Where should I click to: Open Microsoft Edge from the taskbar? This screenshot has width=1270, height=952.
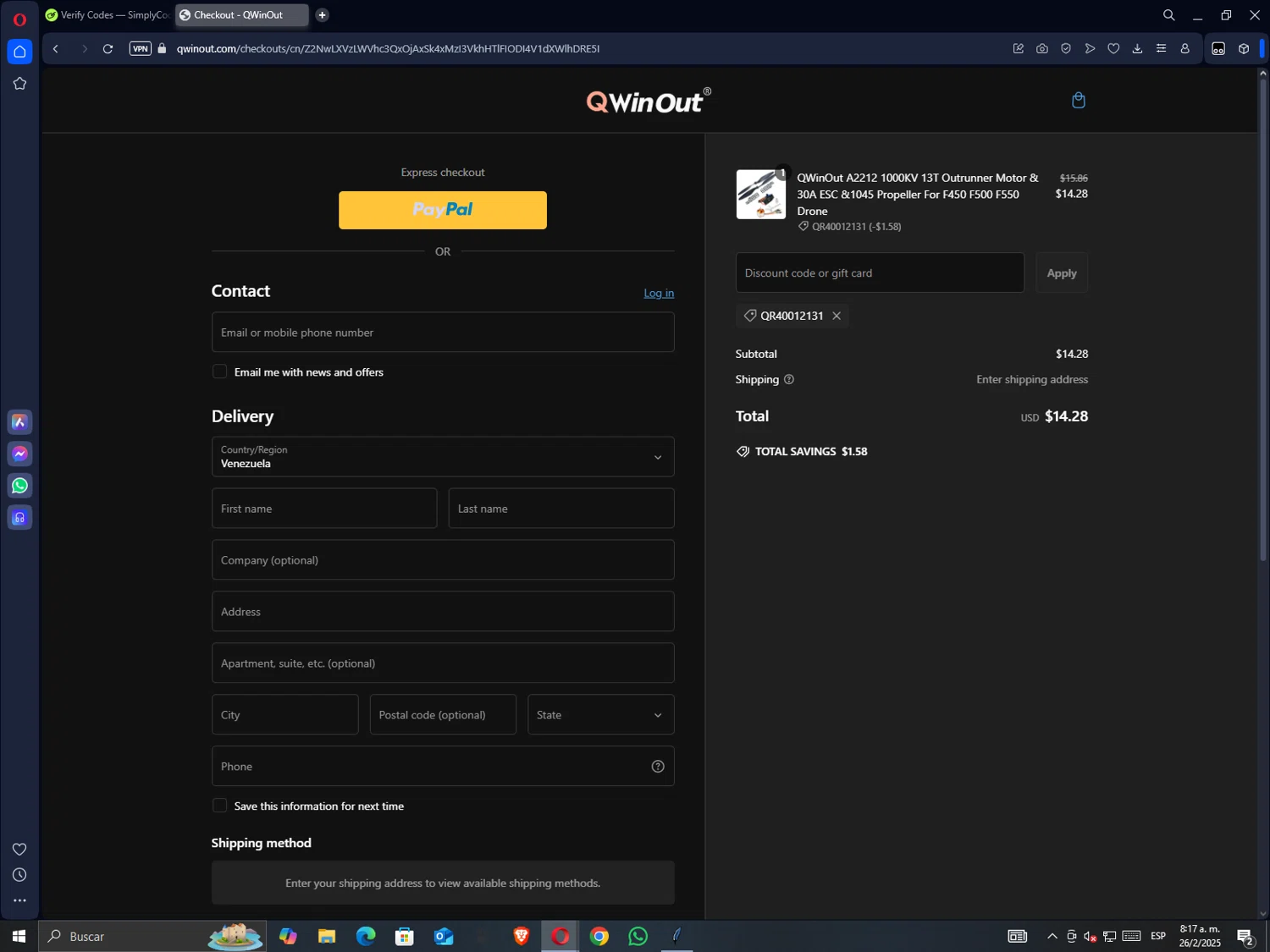pyautogui.click(x=366, y=937)
